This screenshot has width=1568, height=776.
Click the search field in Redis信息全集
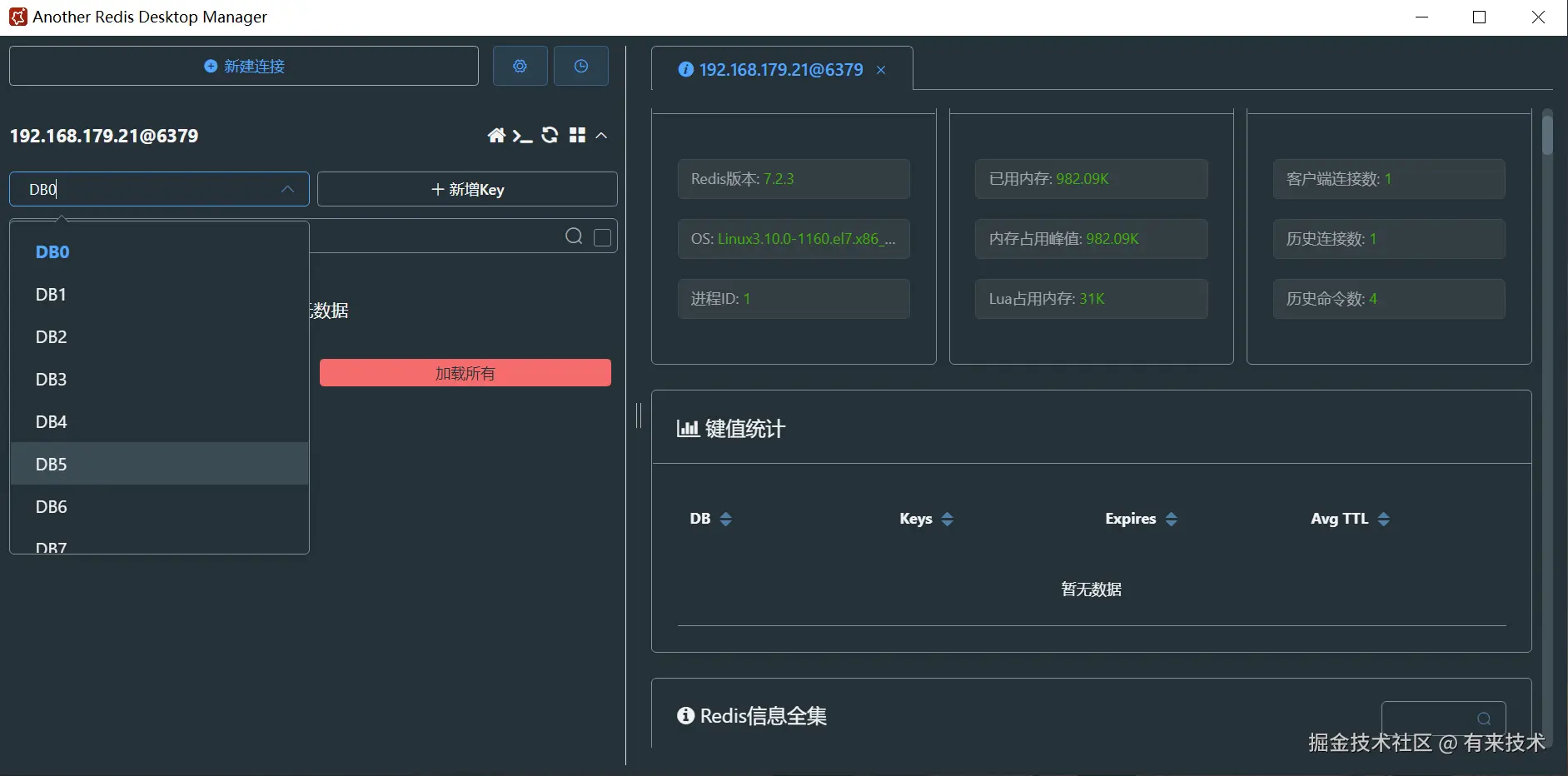1443,719
